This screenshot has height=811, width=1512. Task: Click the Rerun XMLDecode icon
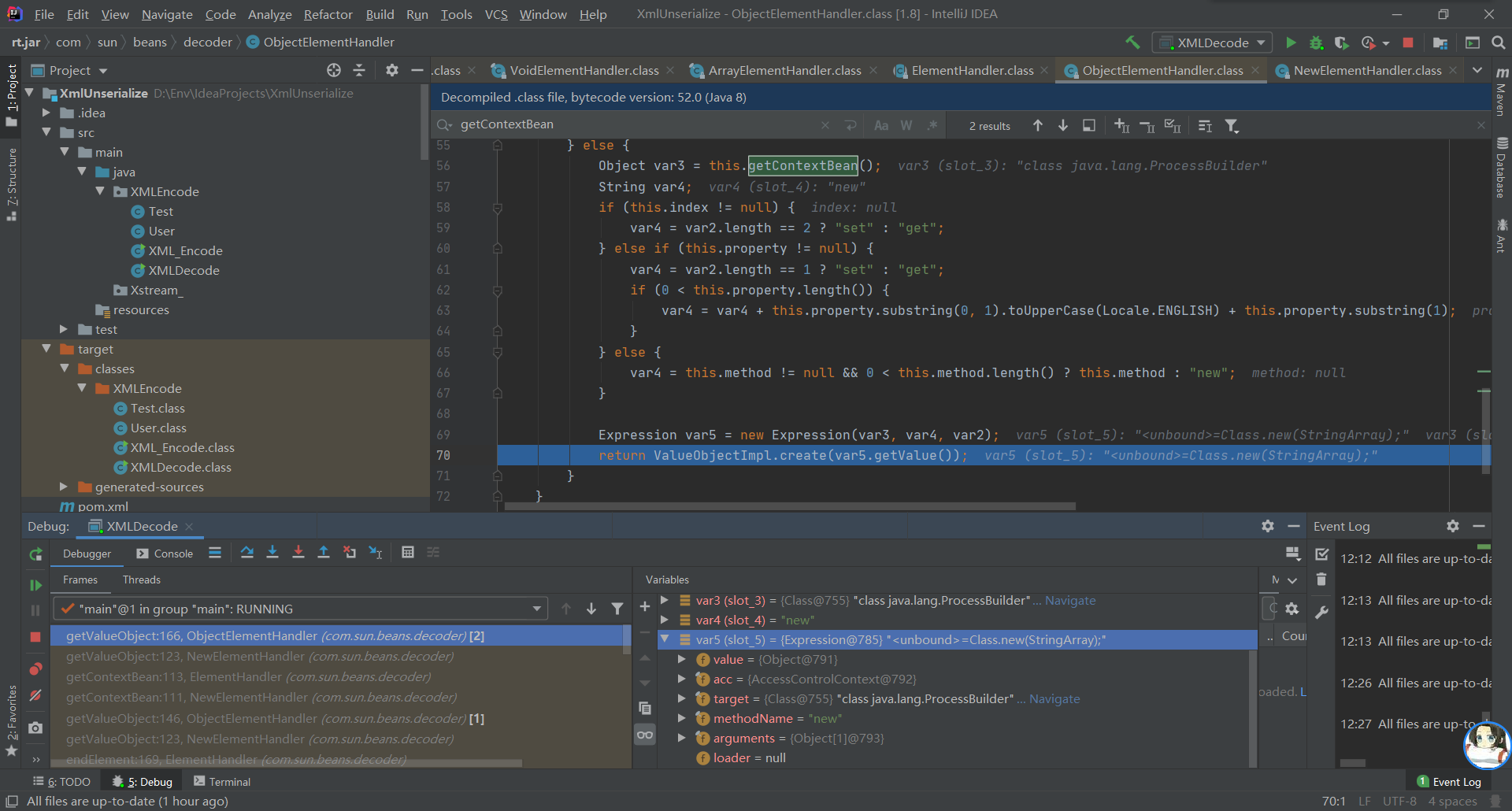[x=35, y=554]
